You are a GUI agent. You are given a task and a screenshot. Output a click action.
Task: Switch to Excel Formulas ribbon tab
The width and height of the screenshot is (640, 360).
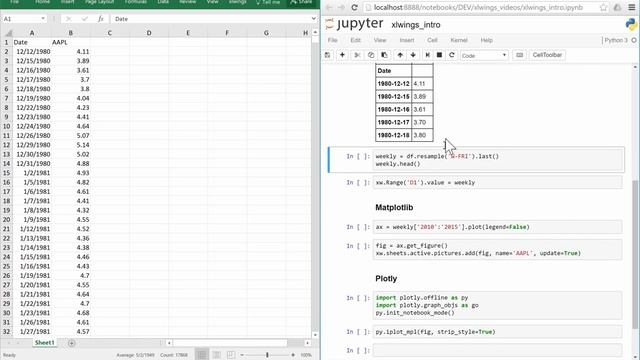(136, 2)
